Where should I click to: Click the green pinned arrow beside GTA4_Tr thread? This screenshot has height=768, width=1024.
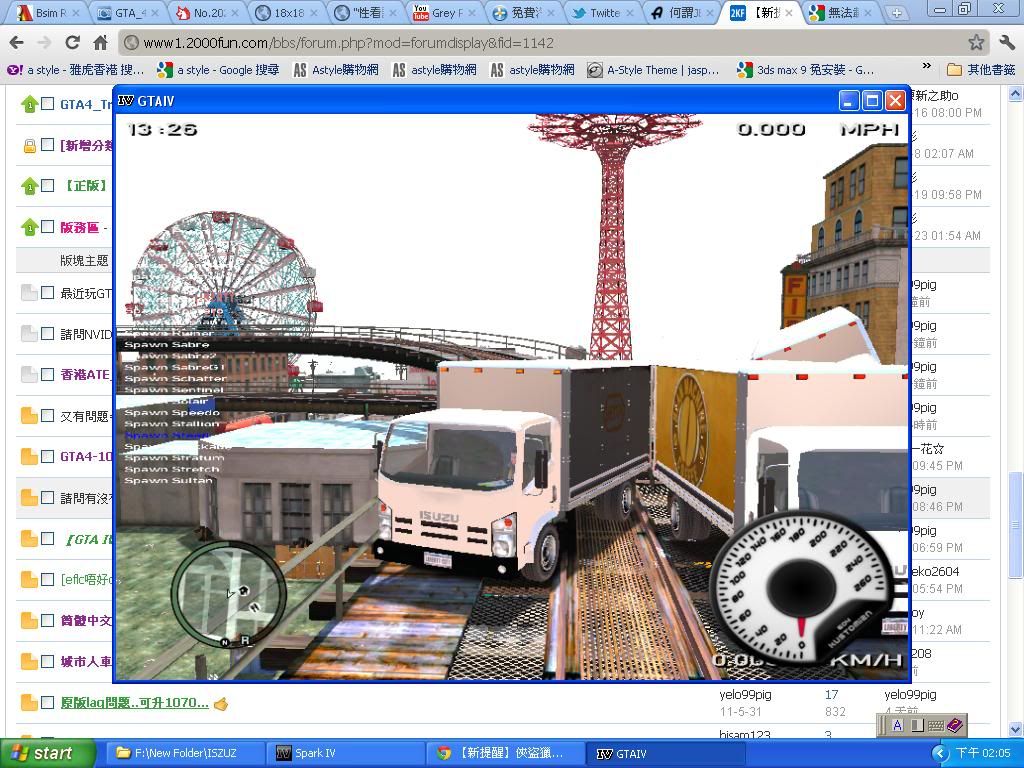point(29,104)
